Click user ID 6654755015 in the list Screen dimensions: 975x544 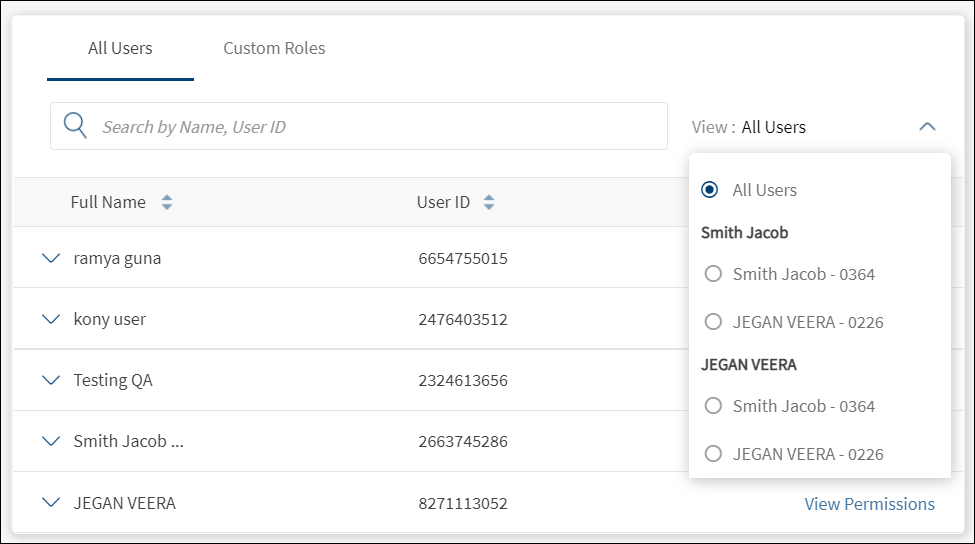pos(463,259)
